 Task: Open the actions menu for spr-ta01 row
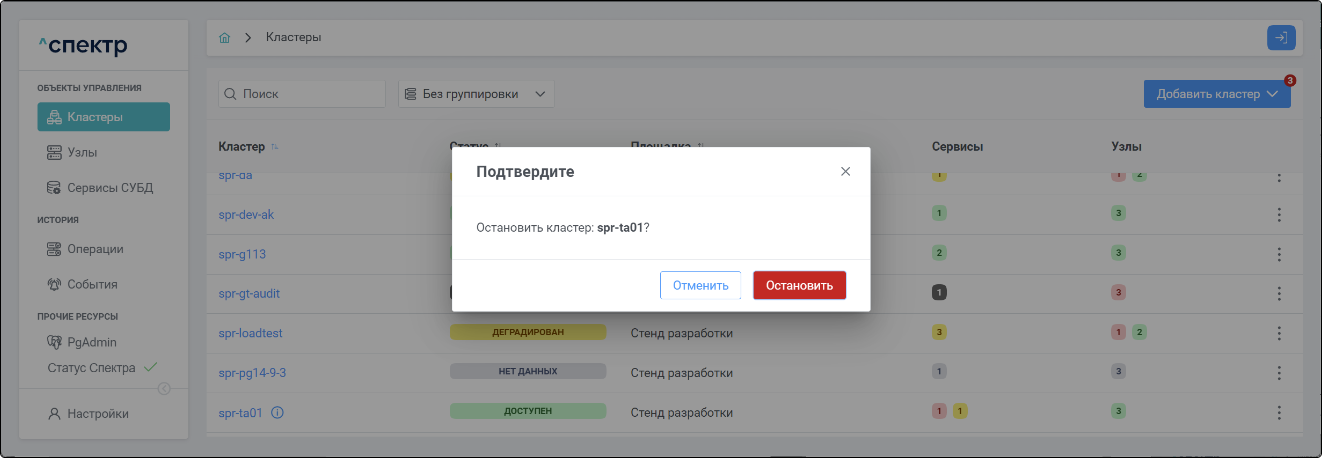(x=1278, y=412)
